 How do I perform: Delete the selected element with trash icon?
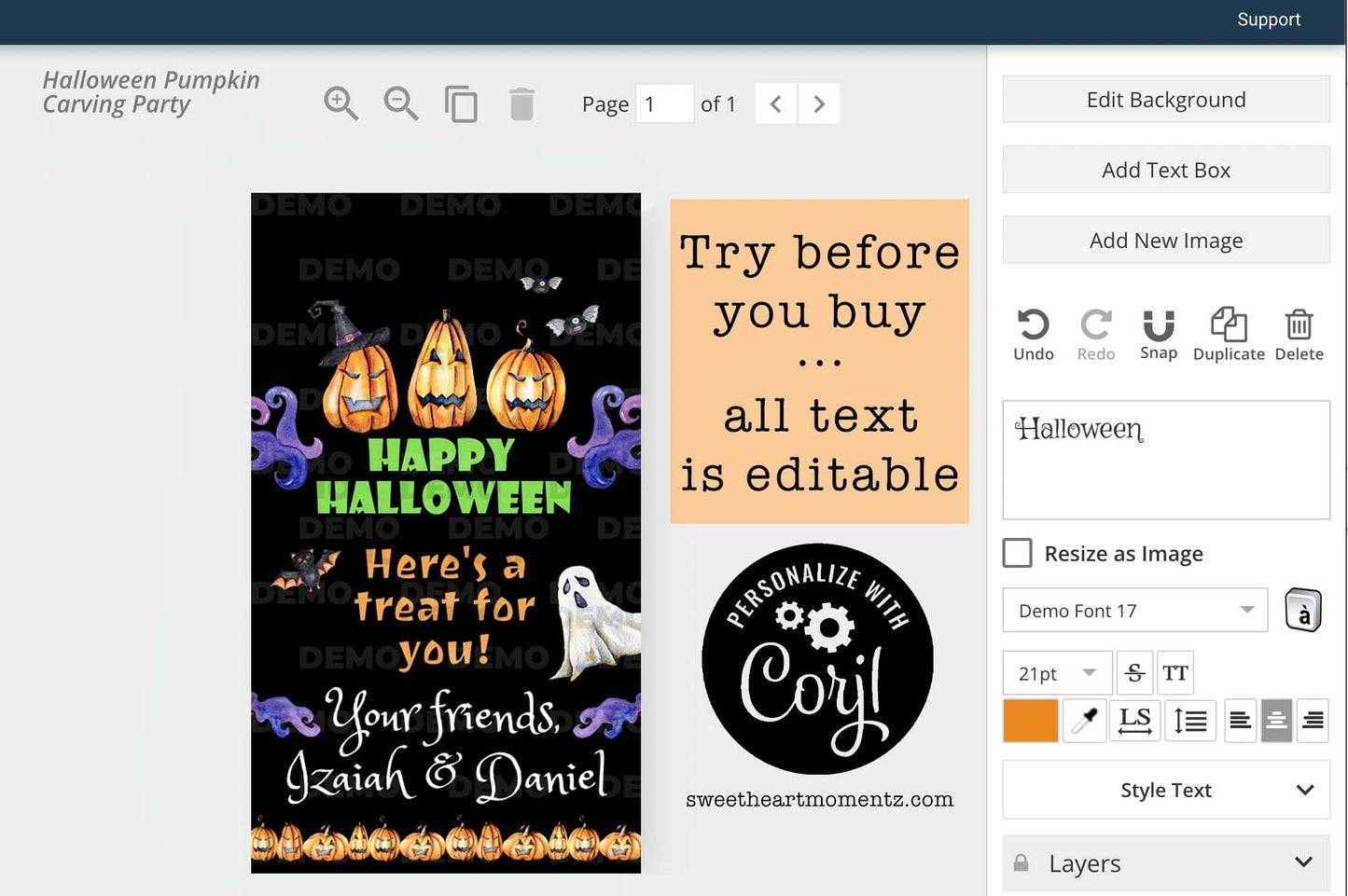coord(1299,335)
